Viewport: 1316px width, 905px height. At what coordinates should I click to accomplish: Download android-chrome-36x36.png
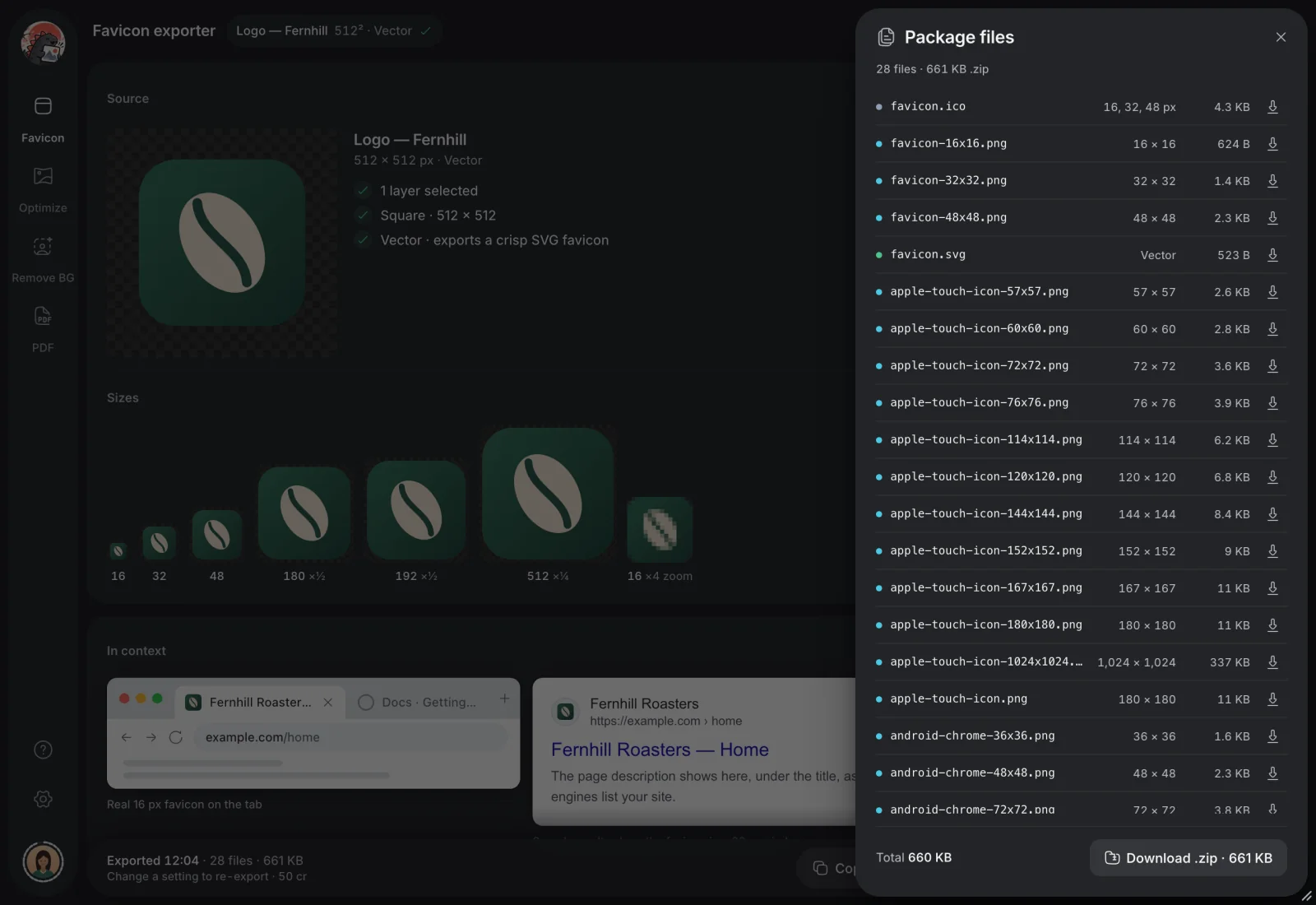[1272, 736]
